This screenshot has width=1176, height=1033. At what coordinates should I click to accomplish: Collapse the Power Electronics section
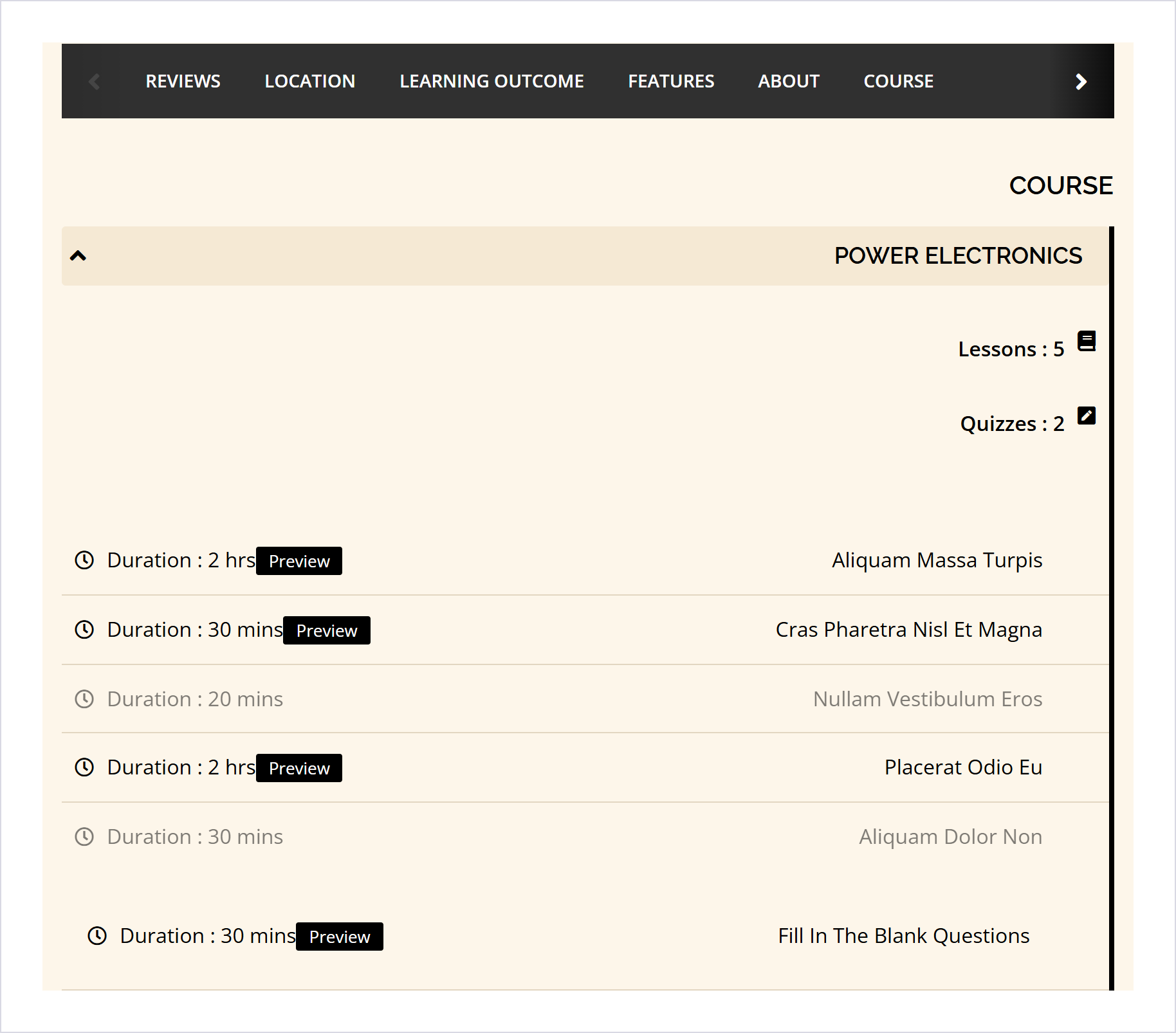point(78,256)
